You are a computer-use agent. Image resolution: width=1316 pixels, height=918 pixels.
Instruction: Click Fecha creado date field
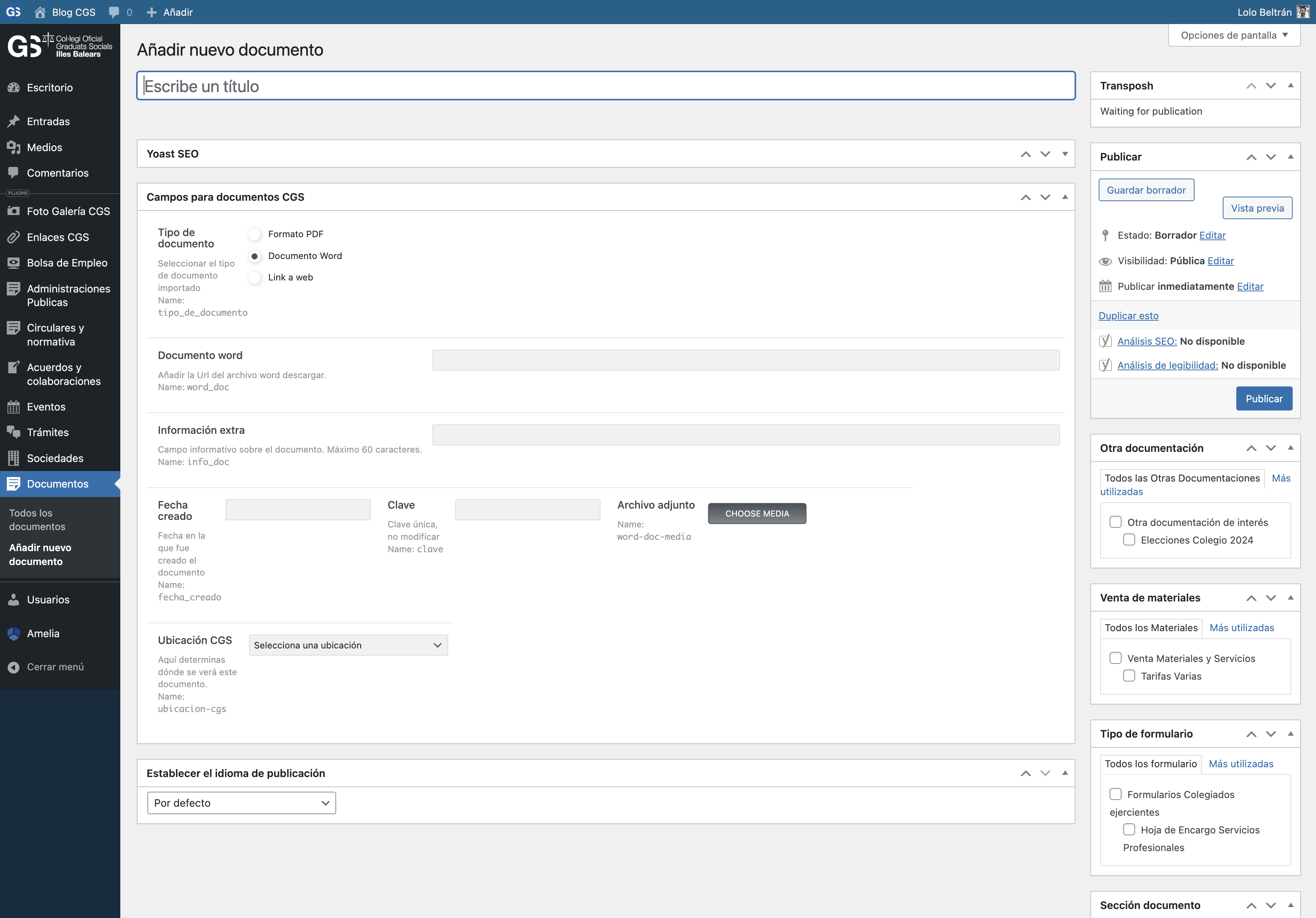point(298,509)
